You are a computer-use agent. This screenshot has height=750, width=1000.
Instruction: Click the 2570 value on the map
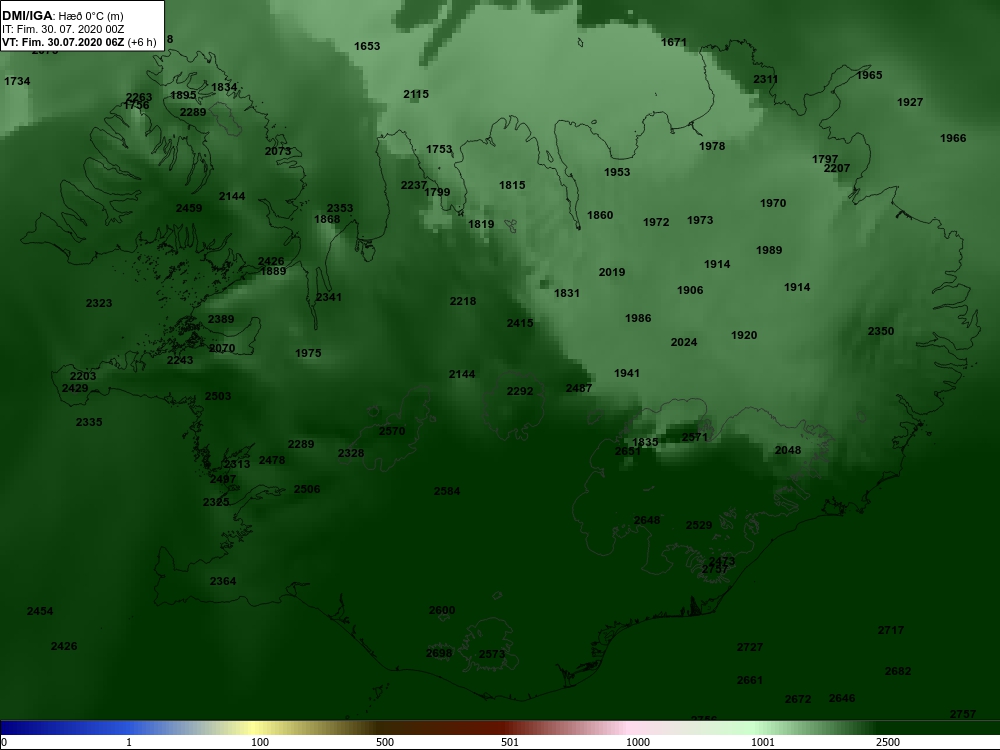(x=392, y=431)
